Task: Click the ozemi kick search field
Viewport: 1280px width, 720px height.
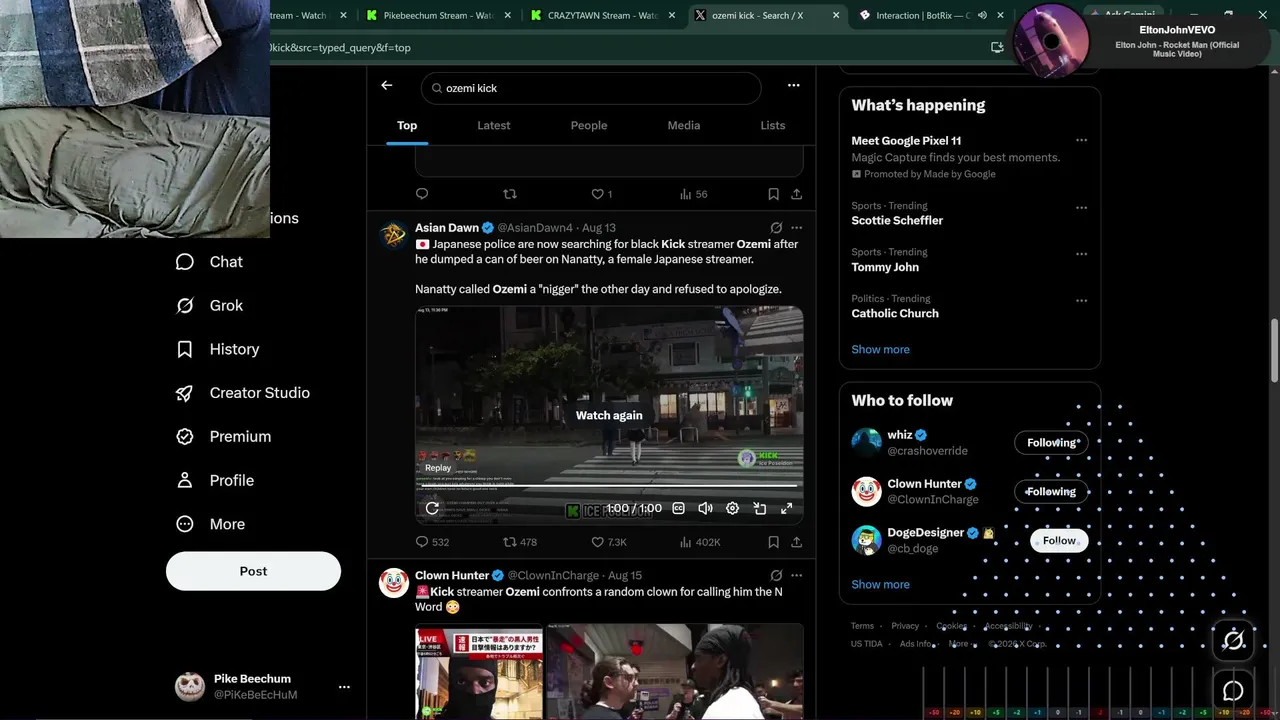Action: 591,88
